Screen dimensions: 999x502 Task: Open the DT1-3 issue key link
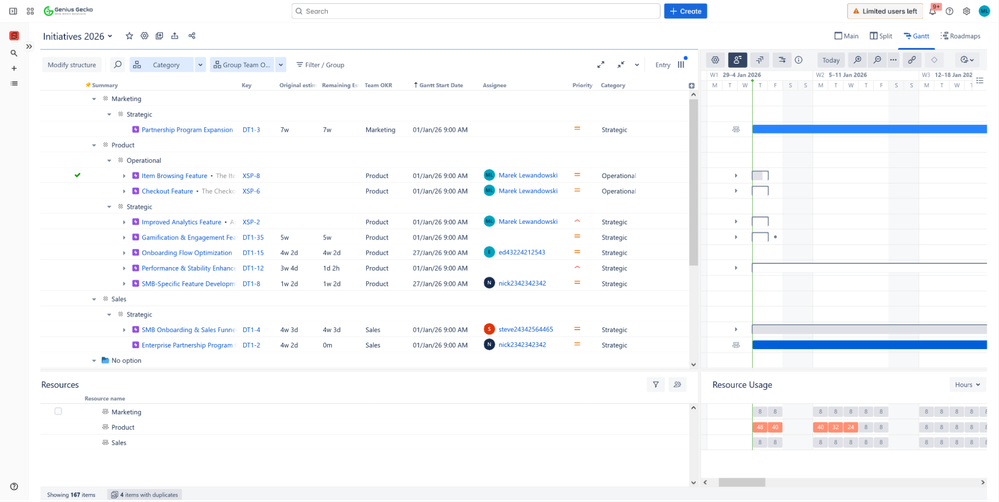[x=251, y=130]
